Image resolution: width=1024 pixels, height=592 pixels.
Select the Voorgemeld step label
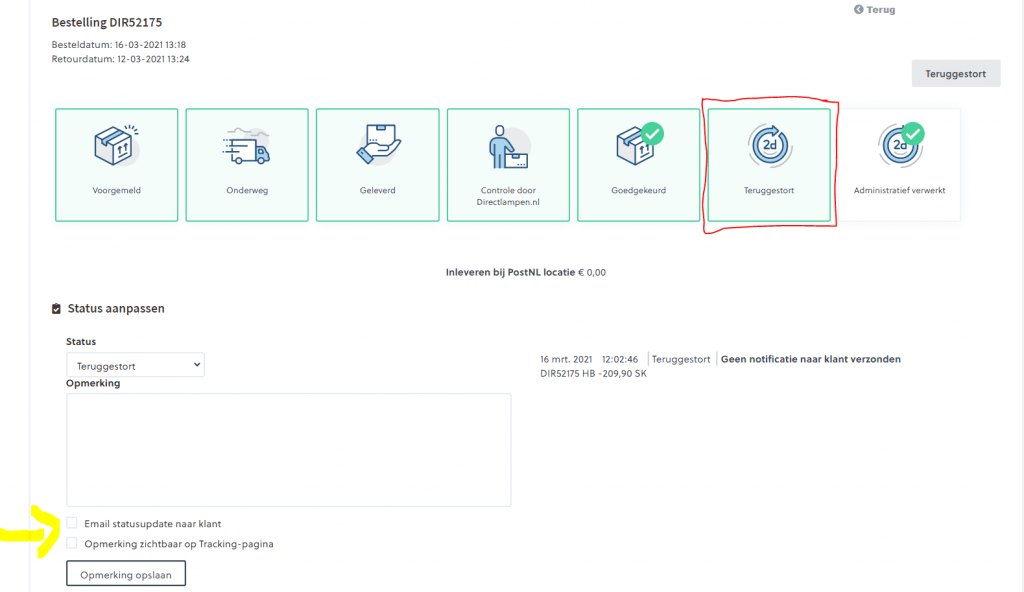116,189
